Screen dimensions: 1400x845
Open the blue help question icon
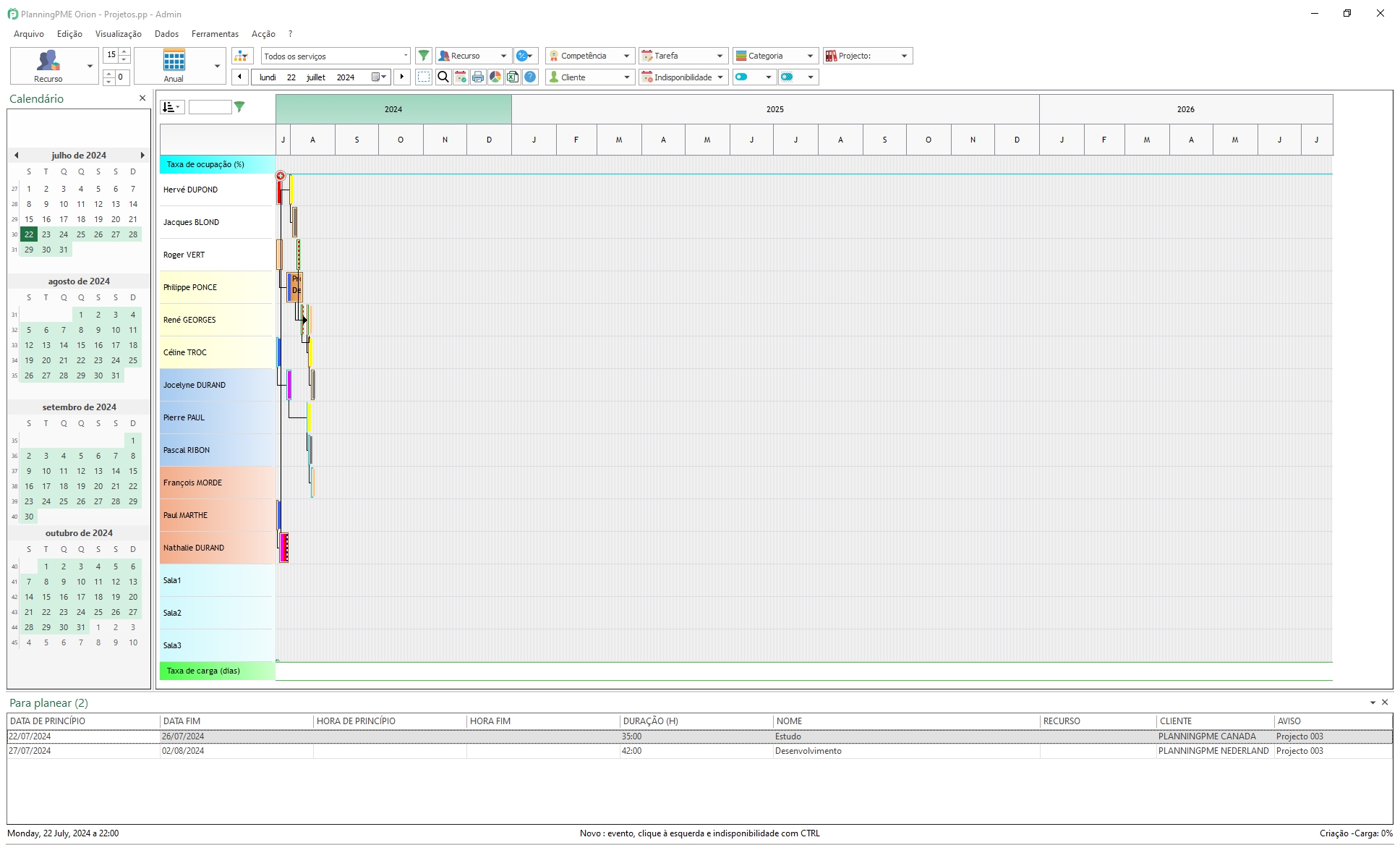(530, 77)
